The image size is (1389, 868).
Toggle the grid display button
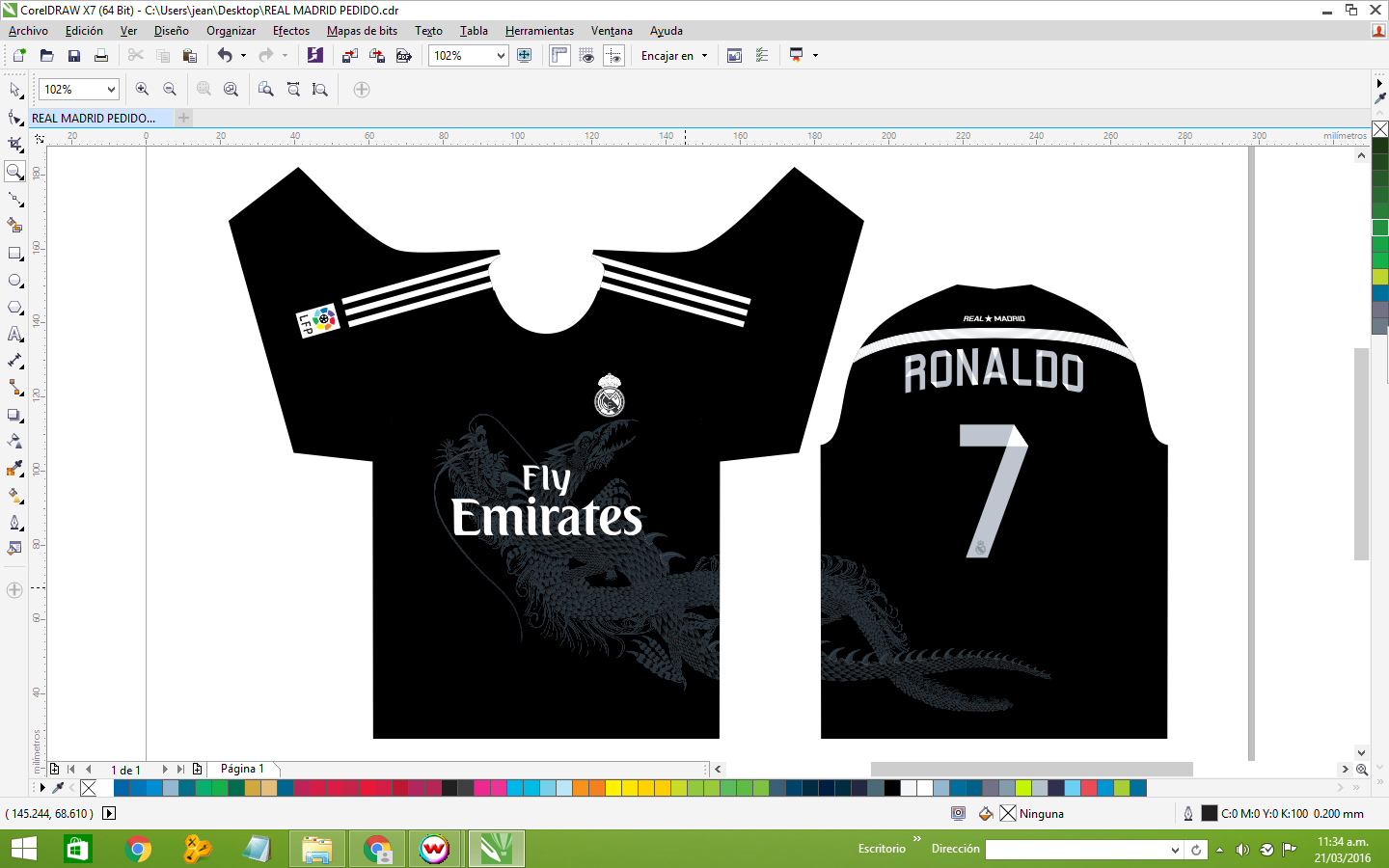(586, 56)
